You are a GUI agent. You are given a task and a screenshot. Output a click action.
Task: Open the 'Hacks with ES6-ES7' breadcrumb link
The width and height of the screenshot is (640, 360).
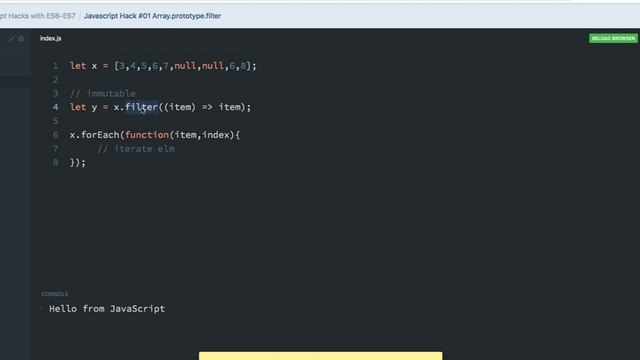38,16
